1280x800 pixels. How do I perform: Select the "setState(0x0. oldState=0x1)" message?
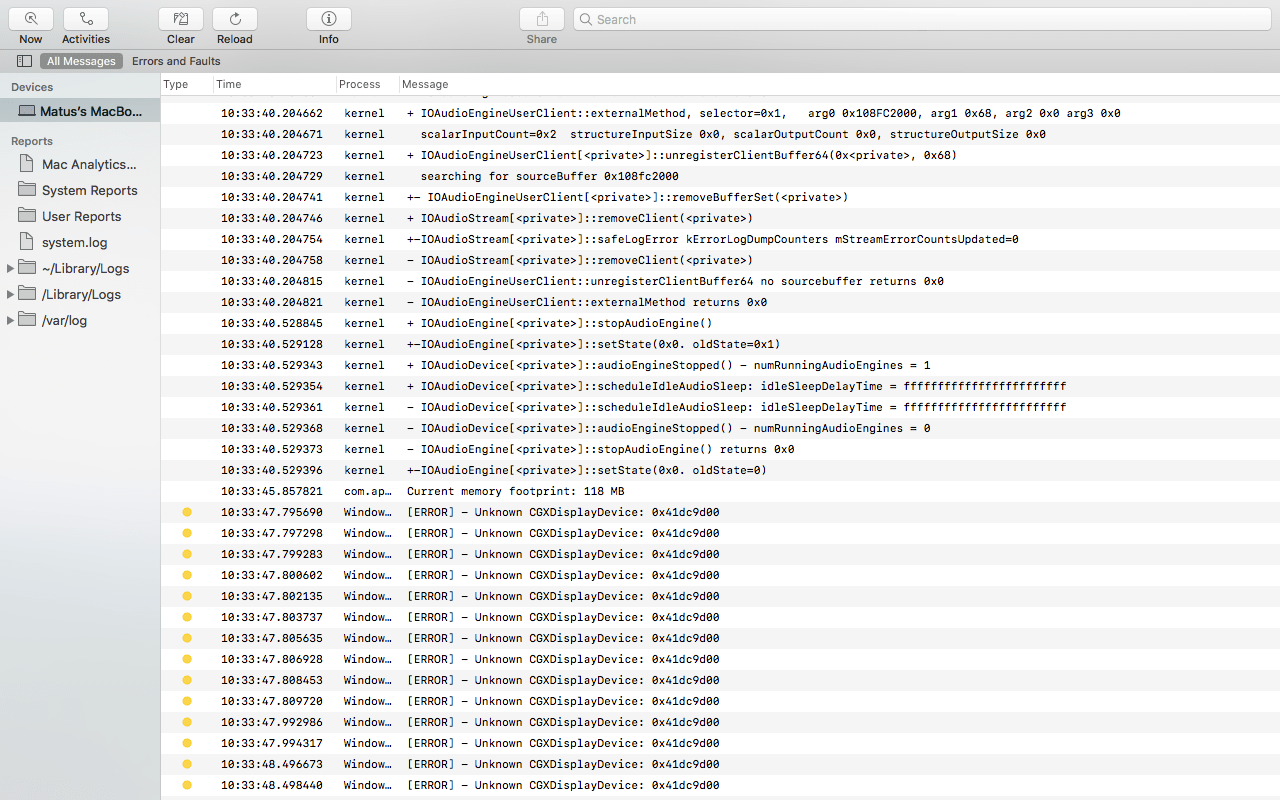[x=594, y=344]
